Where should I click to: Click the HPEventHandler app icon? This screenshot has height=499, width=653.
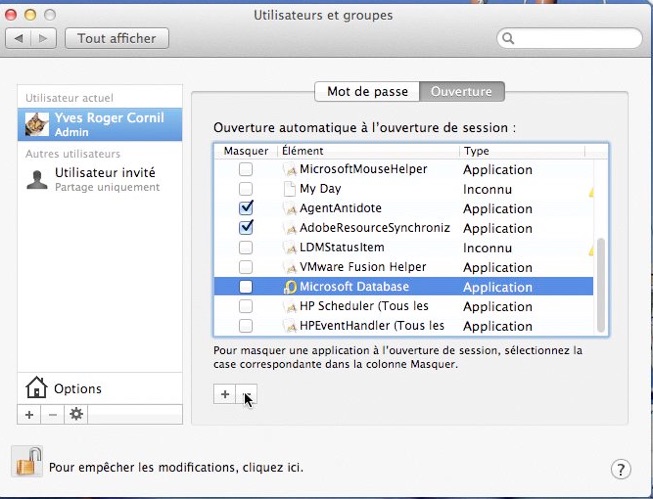click(x=290, y=326)
